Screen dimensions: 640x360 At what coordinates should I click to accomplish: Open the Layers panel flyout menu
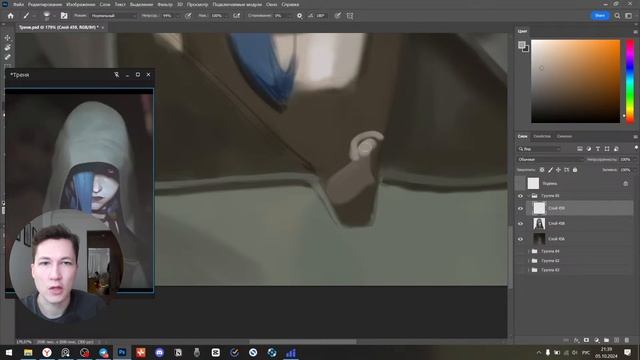635,137
